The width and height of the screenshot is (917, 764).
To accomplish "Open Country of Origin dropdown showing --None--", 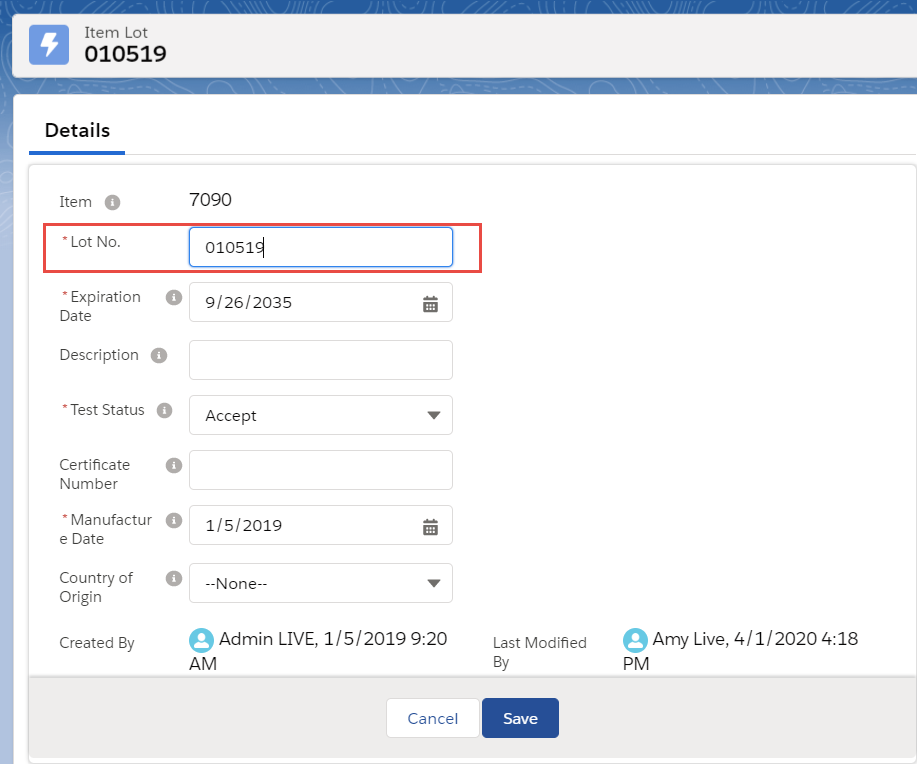I will point(320,583).
